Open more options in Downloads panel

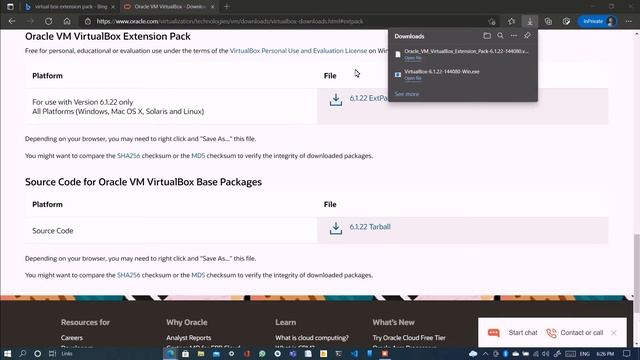513,36
